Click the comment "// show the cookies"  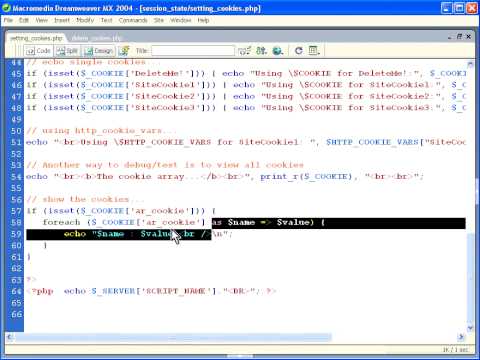[x=77, y=199]
